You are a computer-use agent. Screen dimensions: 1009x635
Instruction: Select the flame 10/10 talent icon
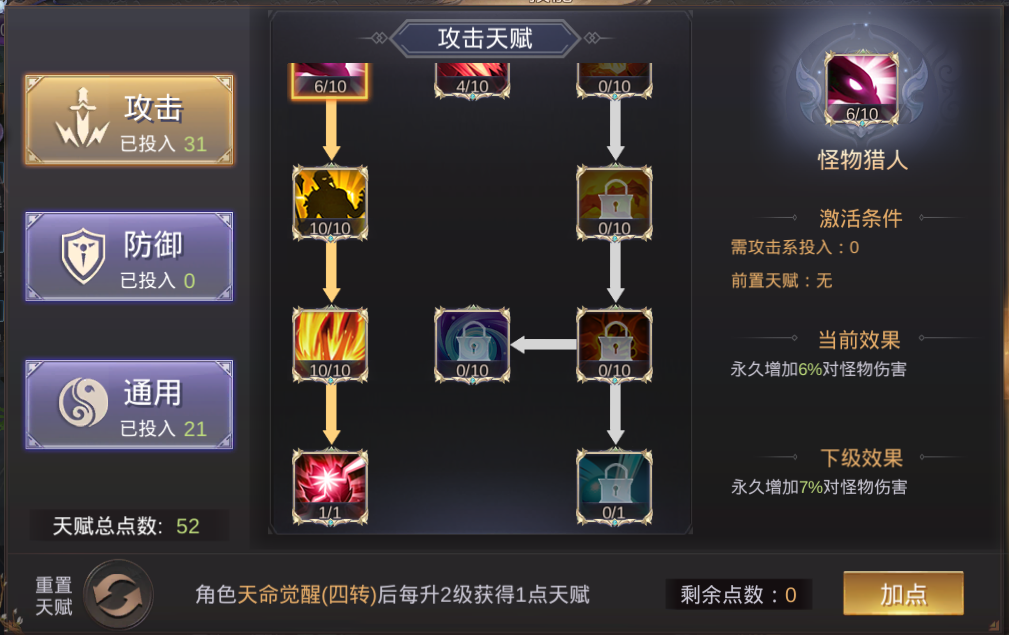coord(330,345)
